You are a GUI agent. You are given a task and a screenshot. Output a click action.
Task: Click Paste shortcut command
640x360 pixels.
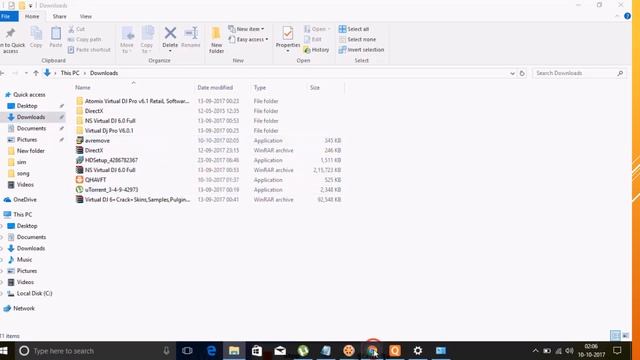pyautogui.click(x=89, y=50)
